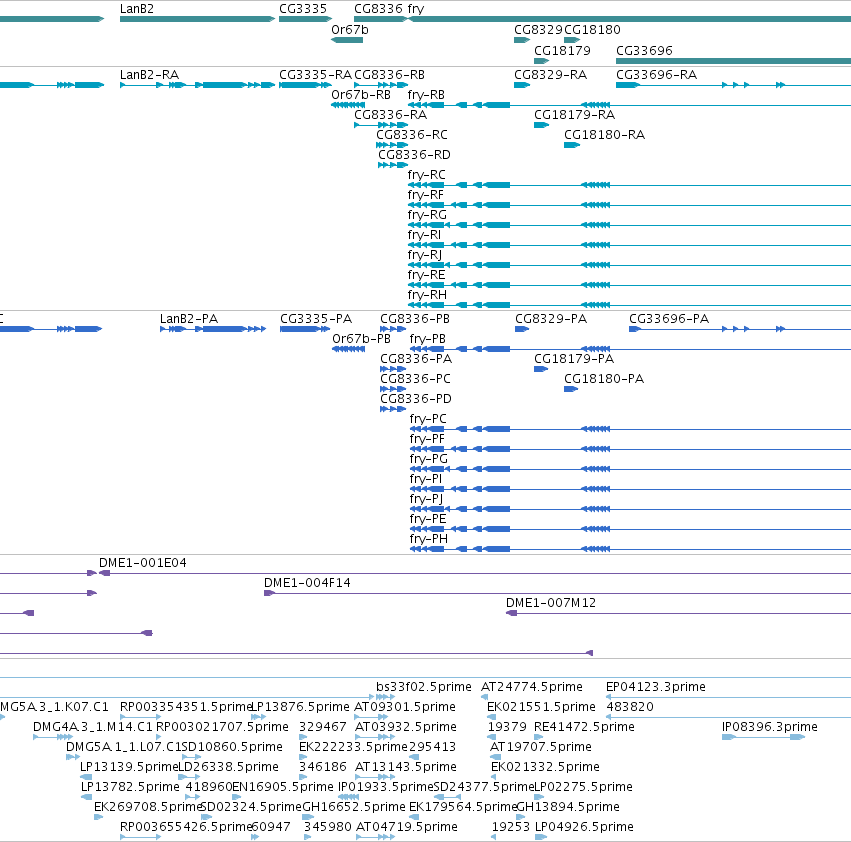
Task: Select the 483820 EST label
Action: tap(630, 707)
